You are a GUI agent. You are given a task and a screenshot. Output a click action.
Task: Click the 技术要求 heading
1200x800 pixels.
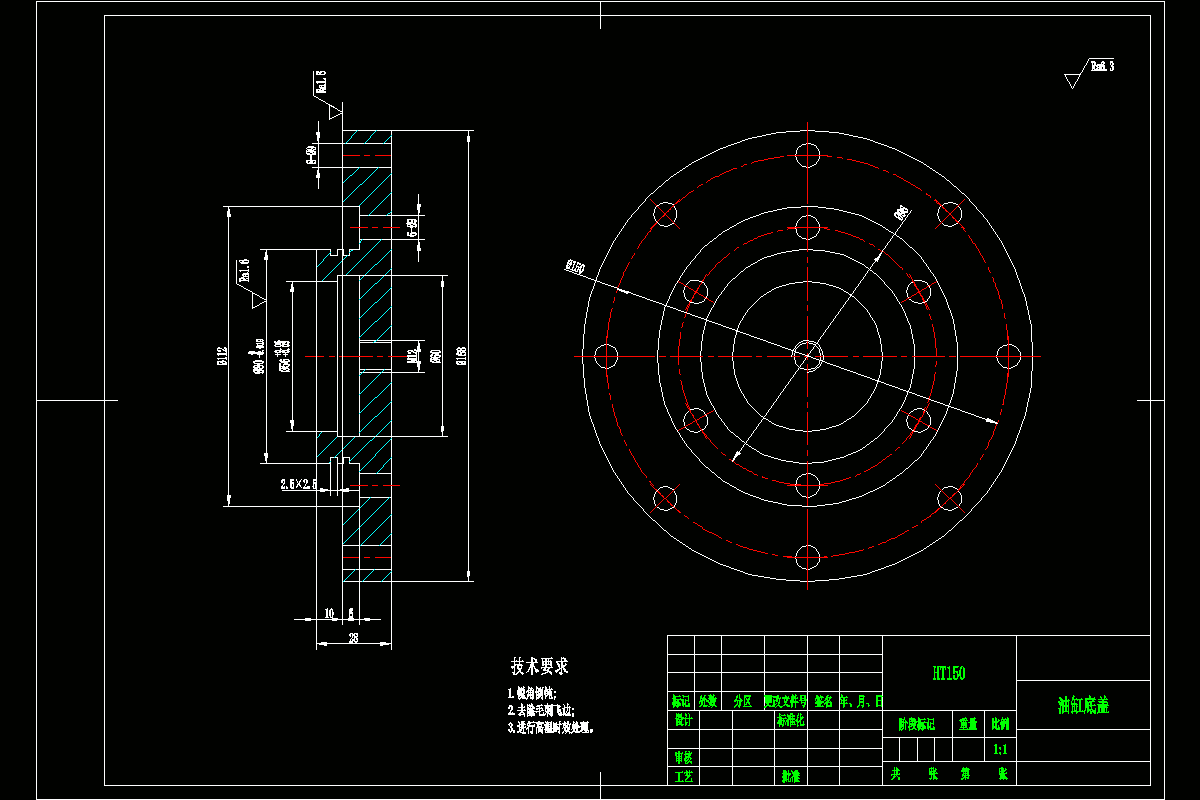point(540,666)
